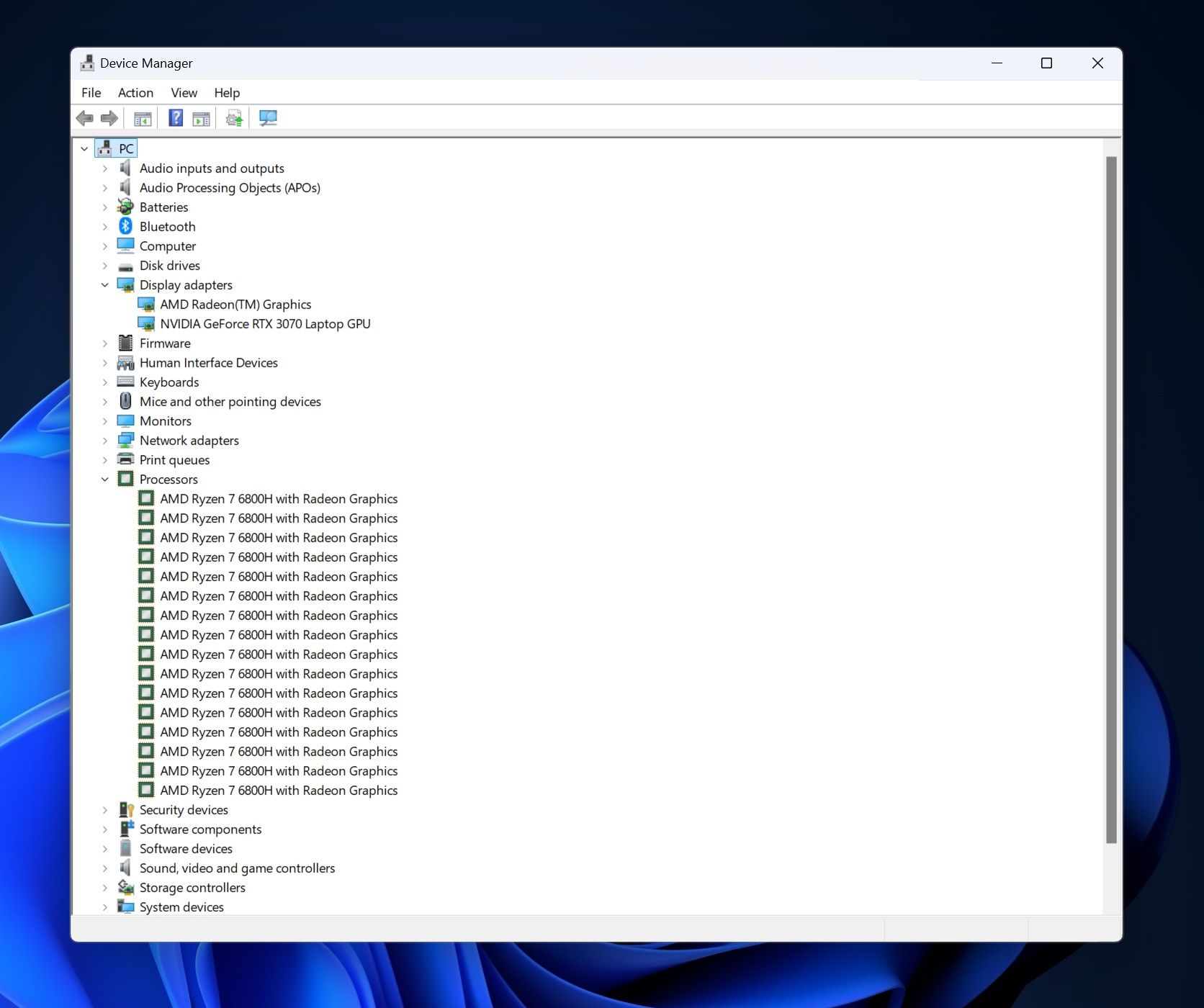
Task: Collapse the PC root node
Action: coord(84,148)
